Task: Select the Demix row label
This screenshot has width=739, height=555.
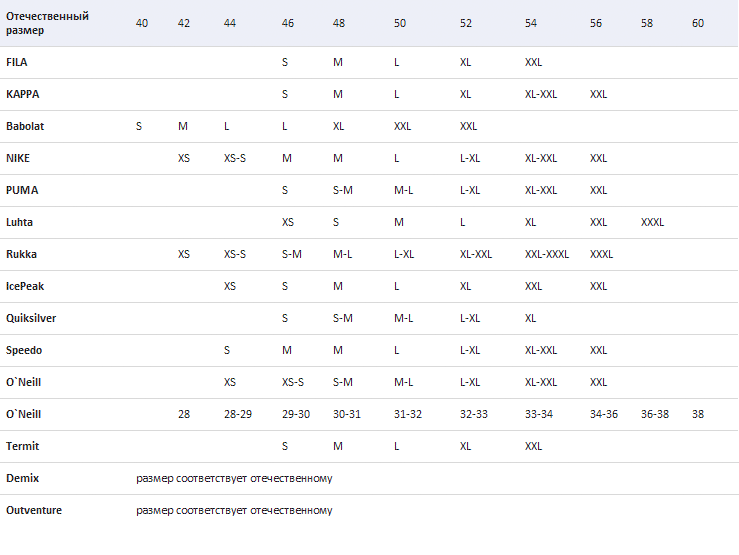Action: pyautogui.click(x=23, y=478)
